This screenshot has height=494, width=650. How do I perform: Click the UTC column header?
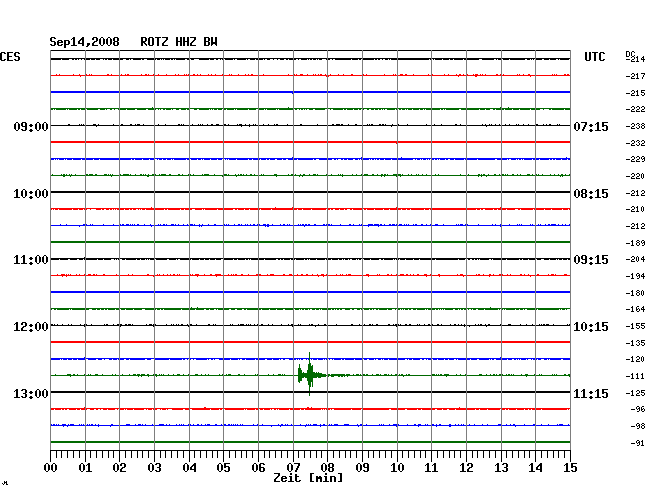594,57
